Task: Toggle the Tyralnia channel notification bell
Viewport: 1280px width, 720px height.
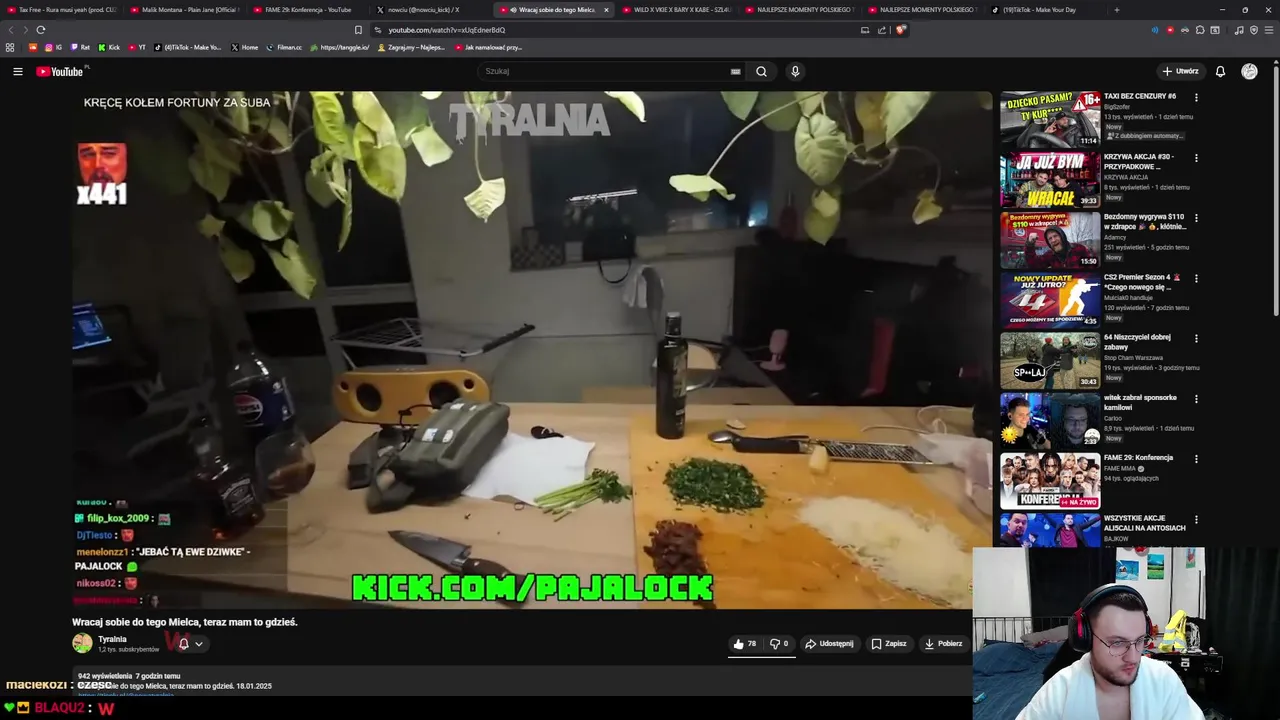Action: tap(183, 644)
